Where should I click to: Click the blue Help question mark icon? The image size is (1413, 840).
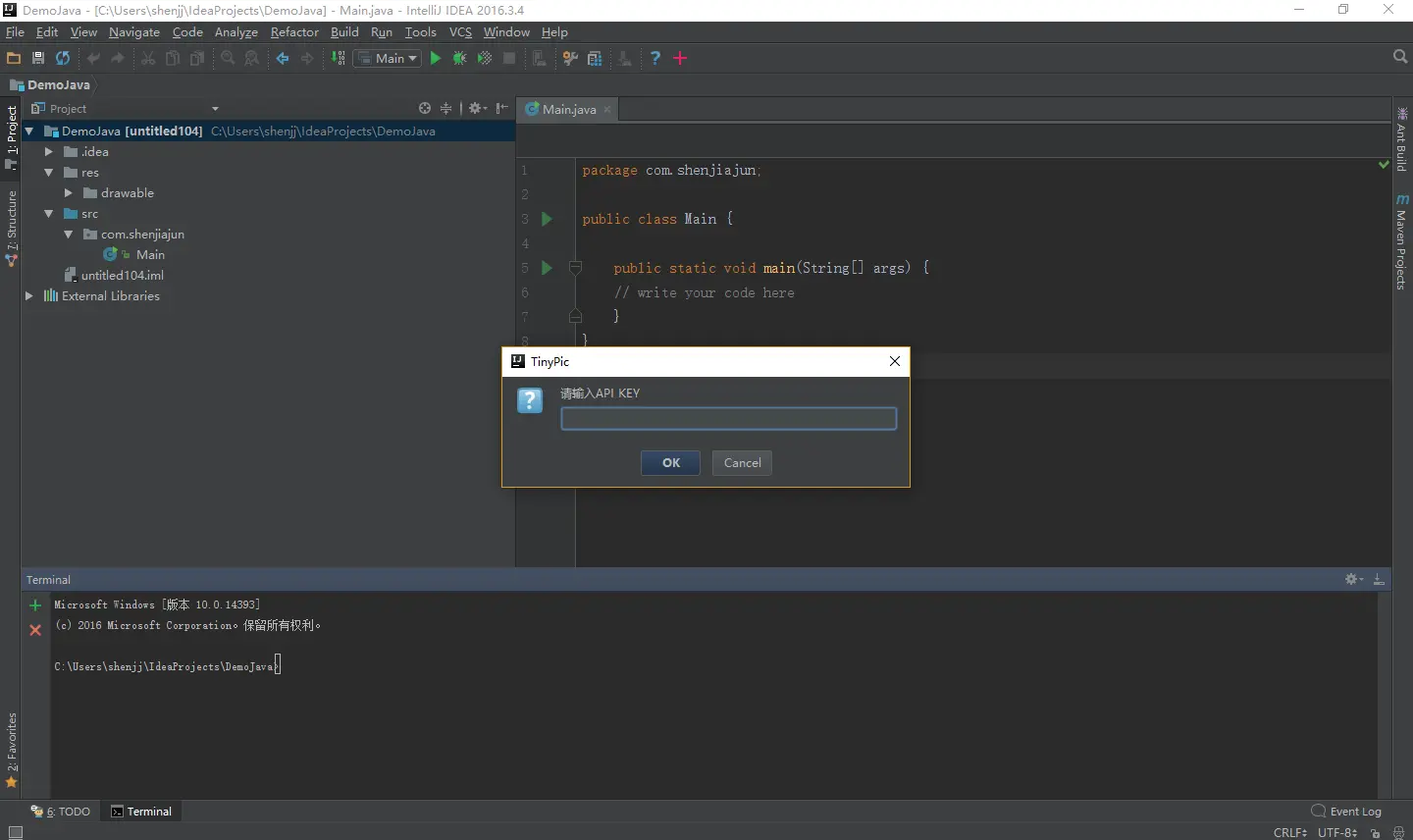(x=654, y=58)
